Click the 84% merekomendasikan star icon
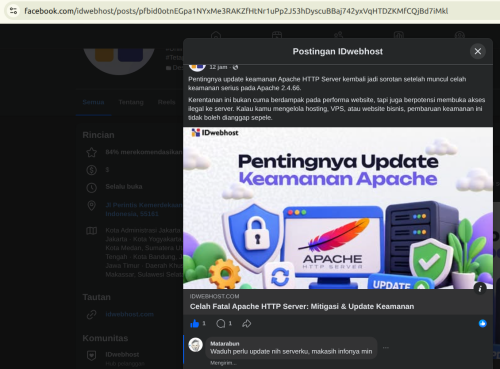 point(92,153)
